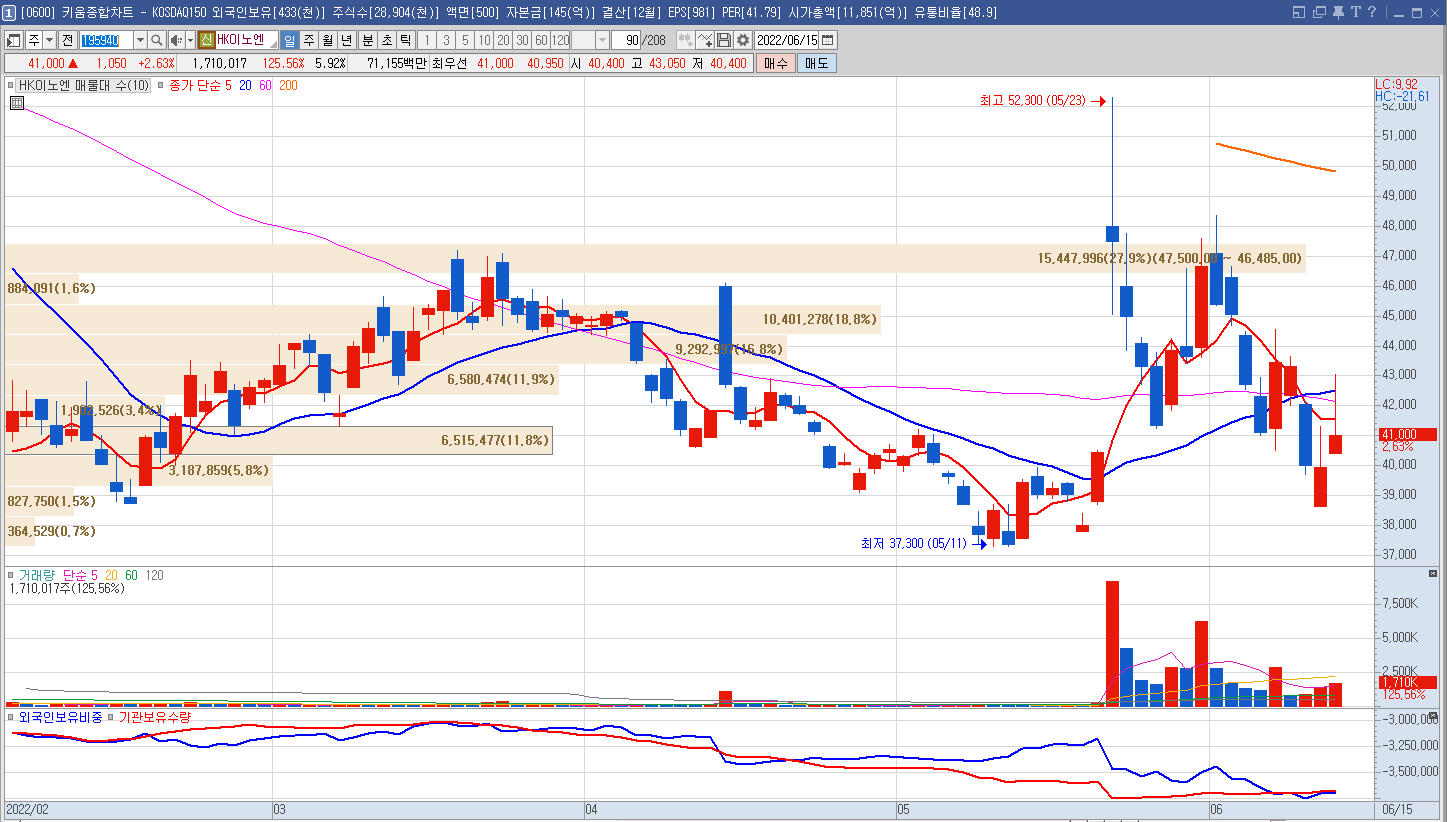Open the stock code 195940 dropdown arrow
This screenshot has height=822, width=1447.
pyautogui.click(x=139, y=40)
